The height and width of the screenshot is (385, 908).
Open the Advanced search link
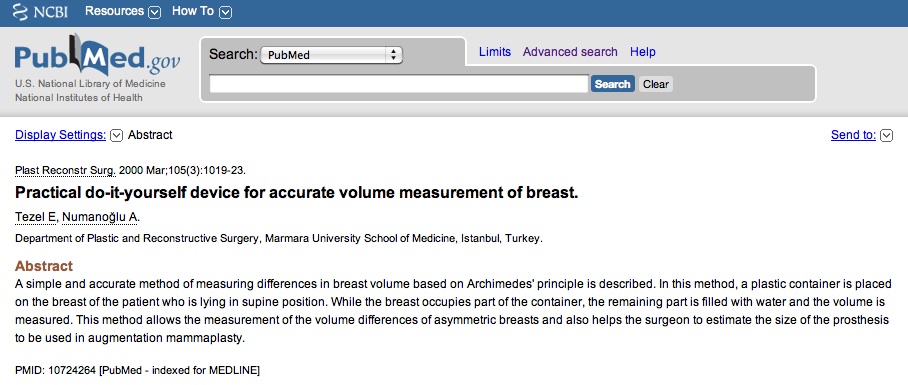pyautogui.click(x=570, y=52)
